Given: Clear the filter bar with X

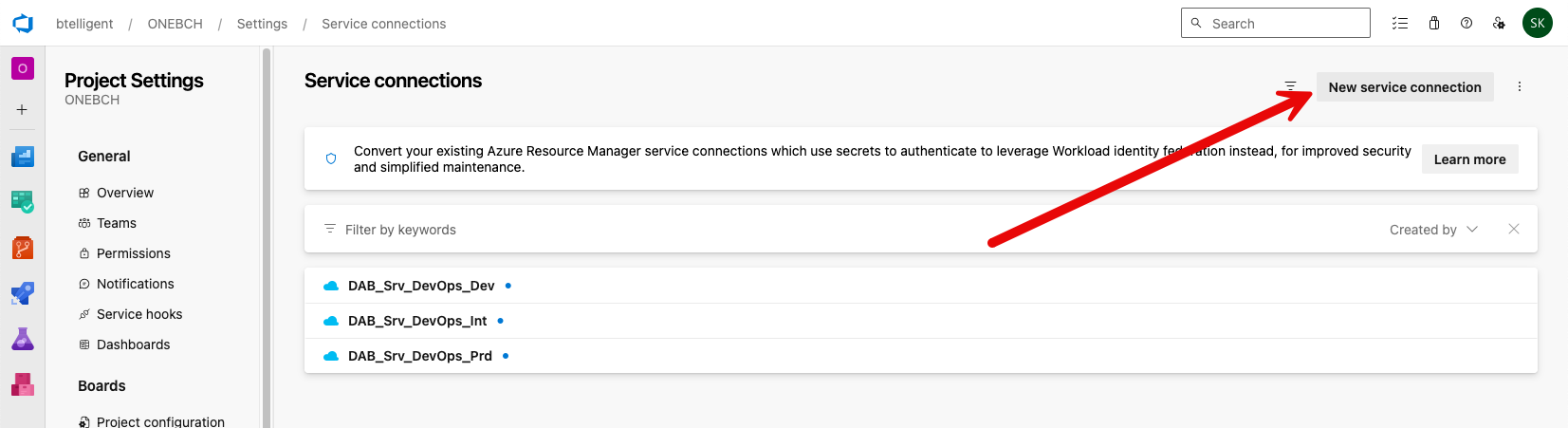Looking at the screenshot, I should 1514,230.
